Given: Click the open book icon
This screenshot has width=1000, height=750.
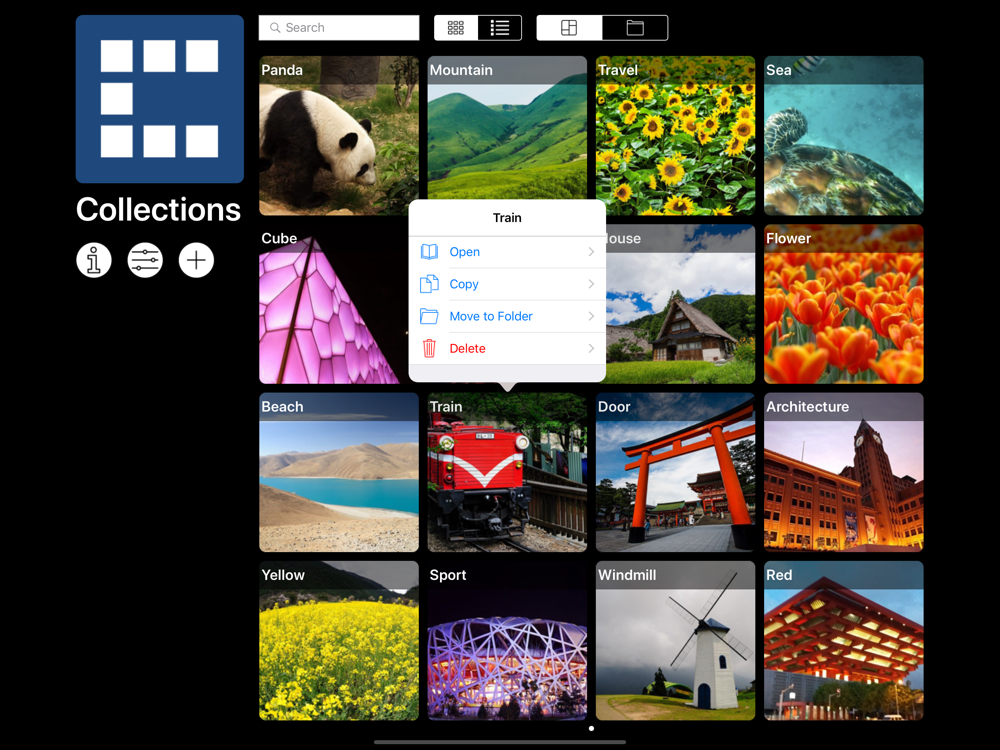Looking at the screenshot, I should [x=429, y=252].
